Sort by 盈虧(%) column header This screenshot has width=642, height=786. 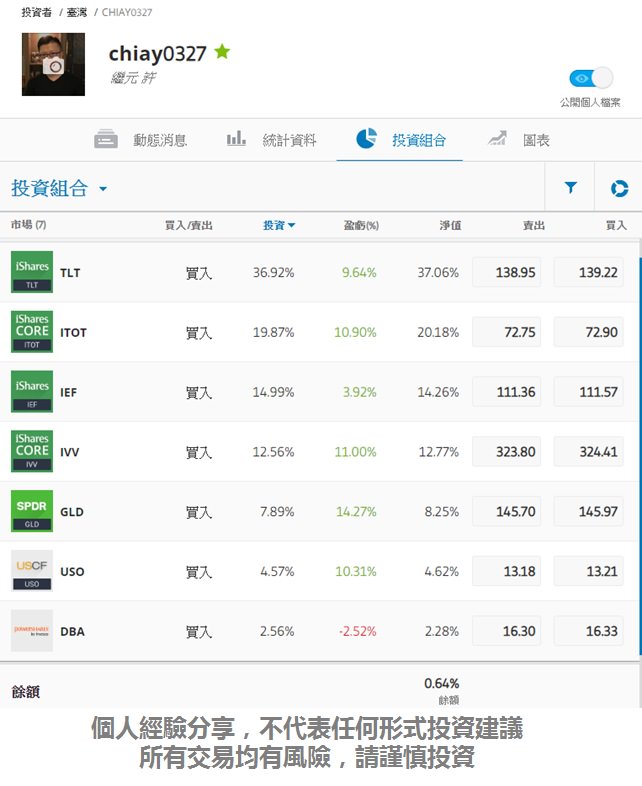tap(361, 226)
